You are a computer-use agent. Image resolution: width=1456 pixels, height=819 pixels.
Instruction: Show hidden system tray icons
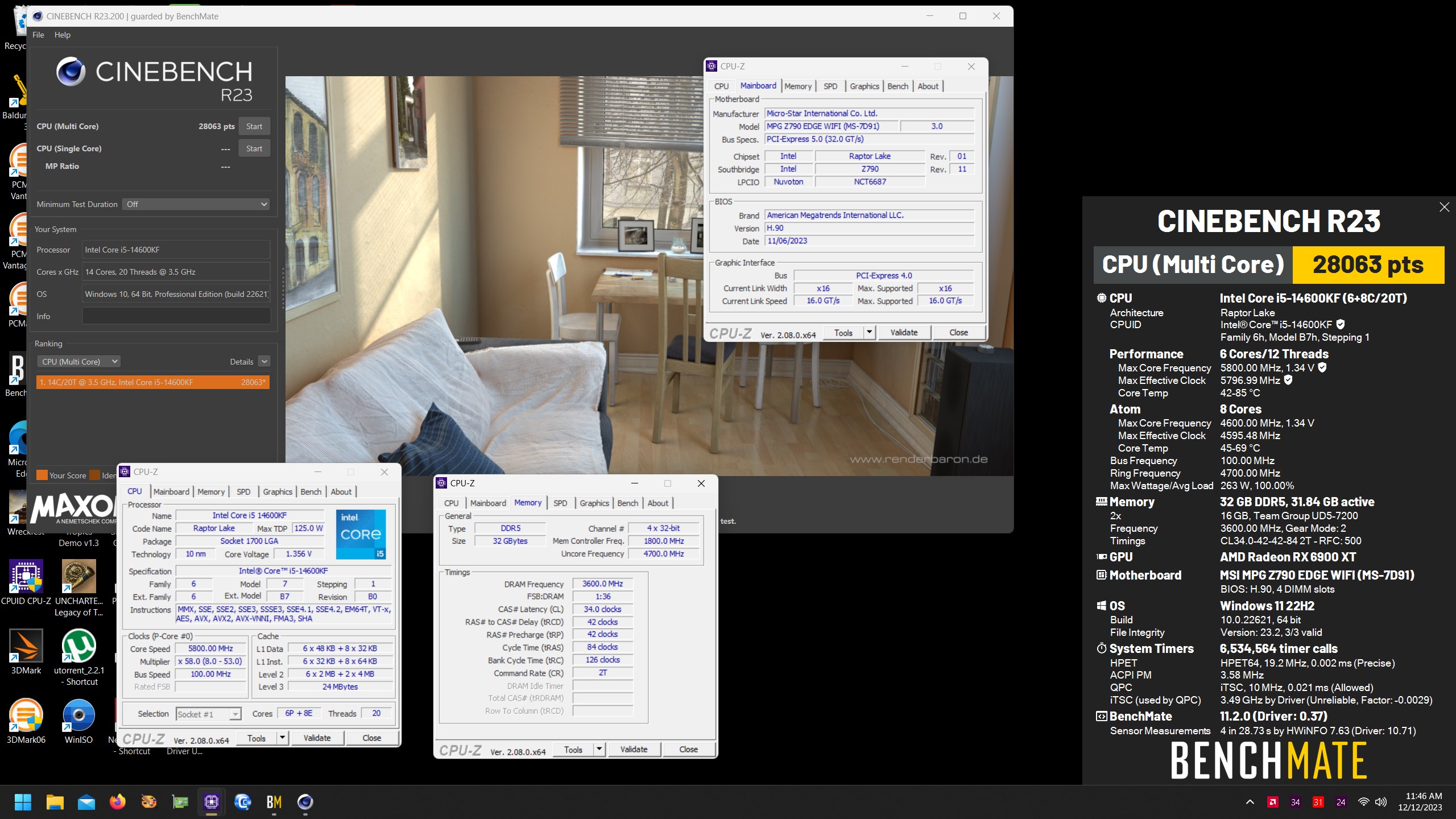1250,802
